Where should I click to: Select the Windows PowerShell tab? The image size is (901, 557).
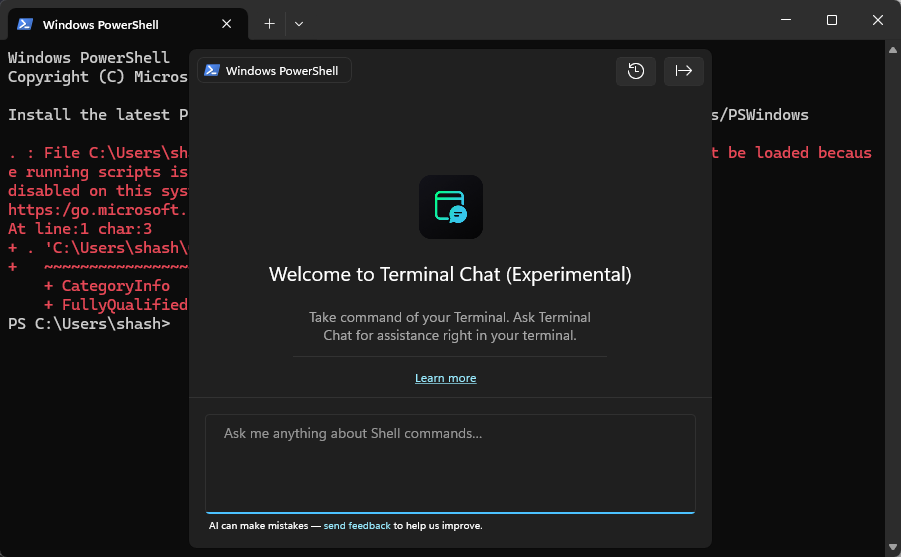tap(100, 23)
